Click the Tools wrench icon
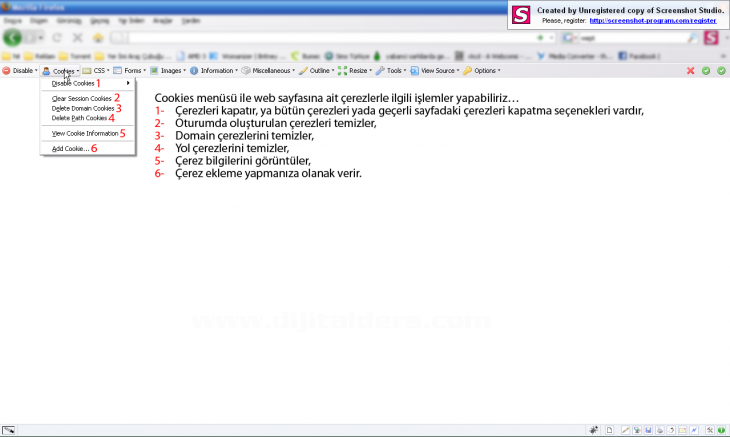This screenshot has height=437, width=730. tap(381, 71)
